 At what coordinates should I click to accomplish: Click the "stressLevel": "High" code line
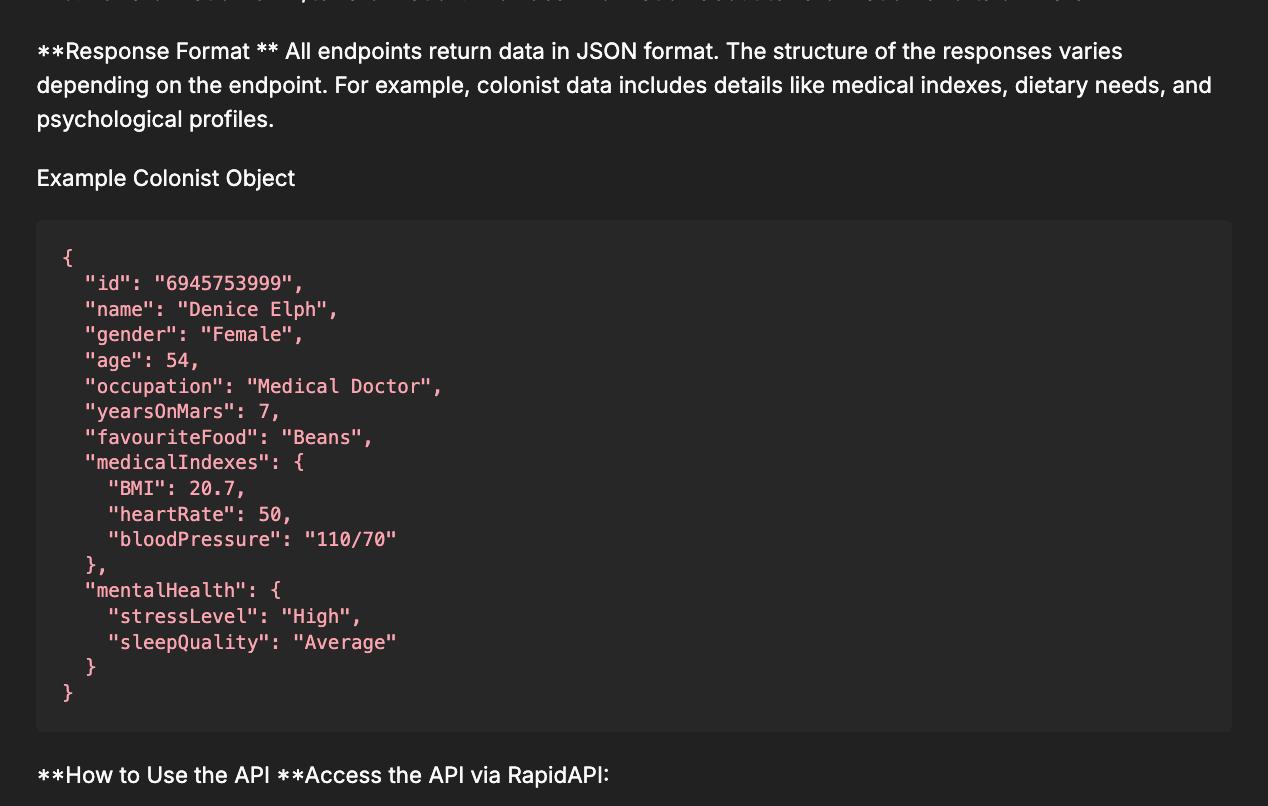(x=235, y=616)
